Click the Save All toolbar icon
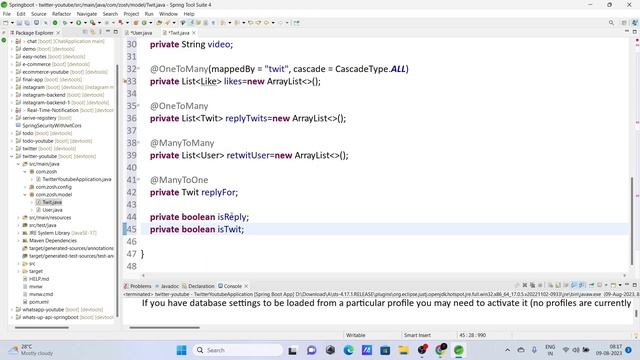The height and width of the screenshot is (360, 640). 27,23
